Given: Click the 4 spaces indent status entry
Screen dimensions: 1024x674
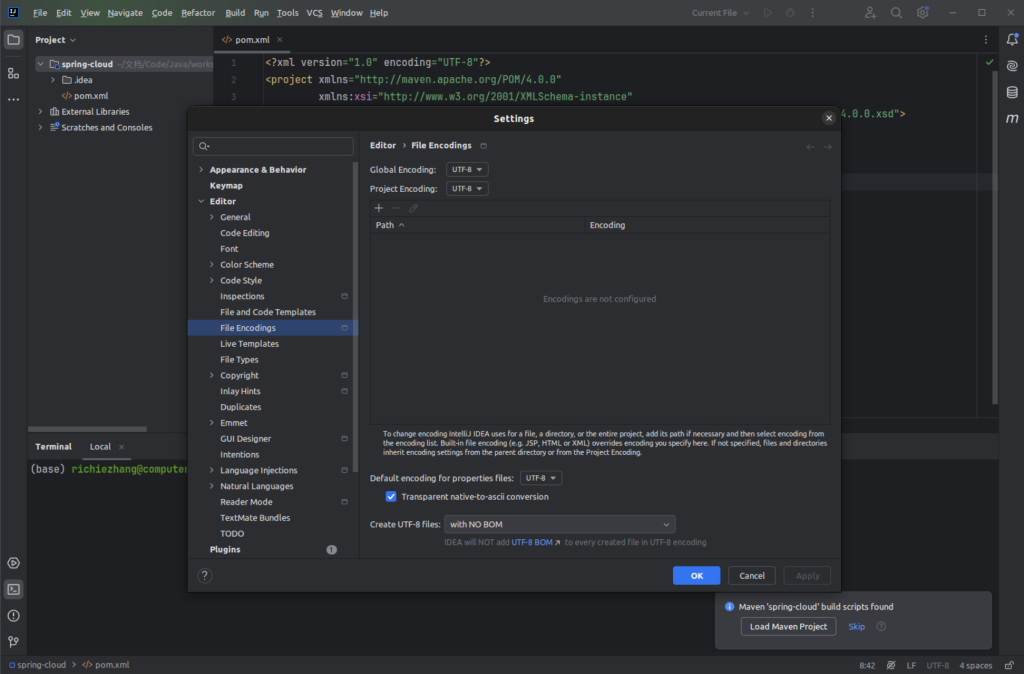Looking at the screenshot, I should click(x=975, y=666).
